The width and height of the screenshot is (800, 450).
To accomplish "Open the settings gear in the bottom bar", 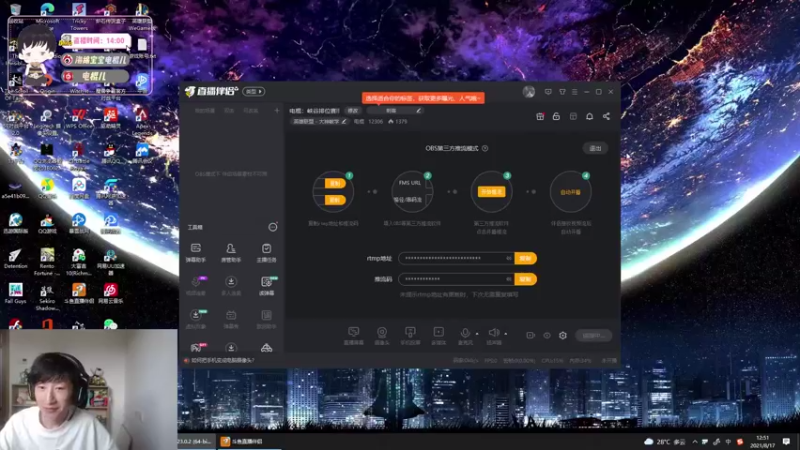I will tap(563, 335).
